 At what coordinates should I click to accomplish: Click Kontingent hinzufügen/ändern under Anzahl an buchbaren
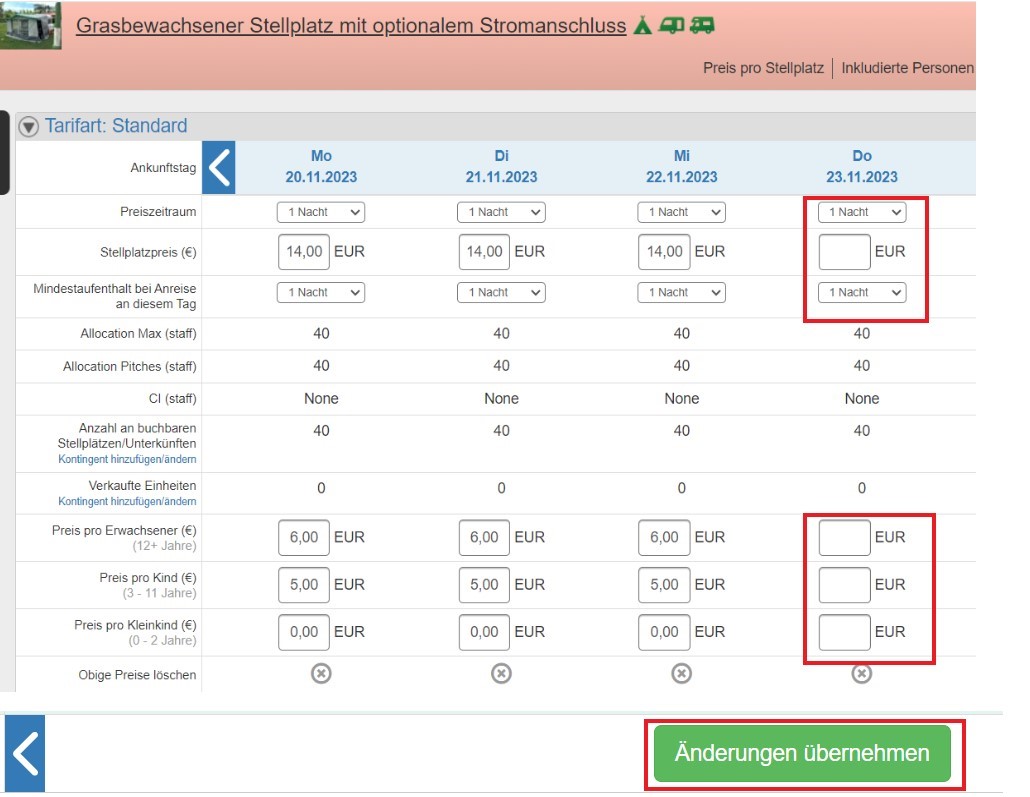coord(127,459)
